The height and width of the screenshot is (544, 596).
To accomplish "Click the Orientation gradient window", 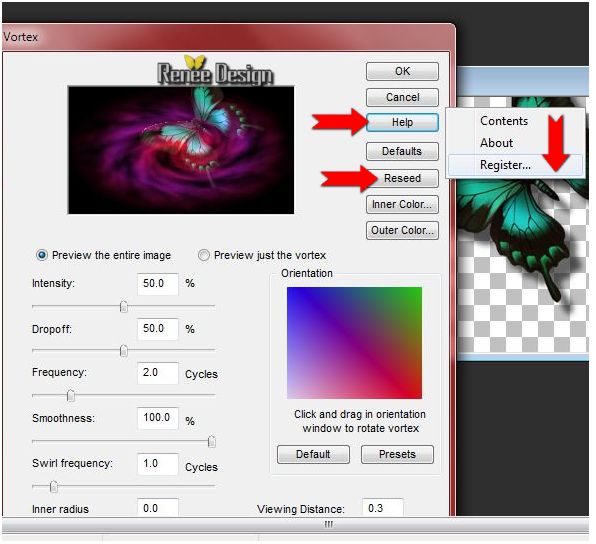I will tap(354, 343).
